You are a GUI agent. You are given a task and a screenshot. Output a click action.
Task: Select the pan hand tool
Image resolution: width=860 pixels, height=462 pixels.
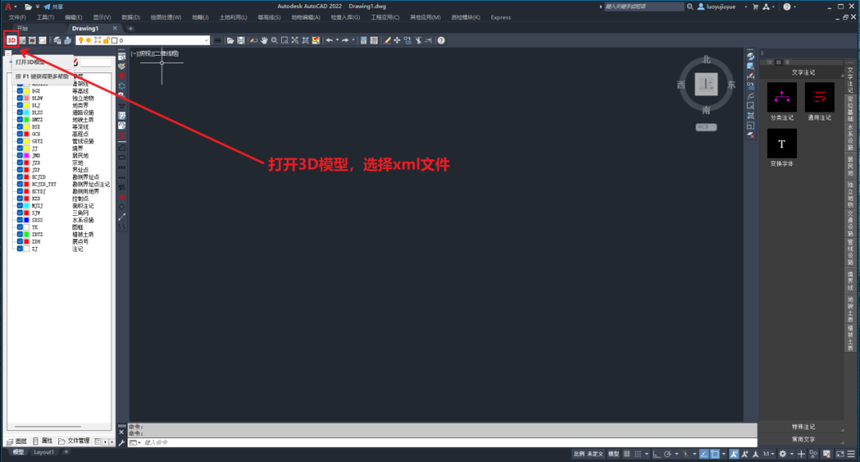pos(264,40)
